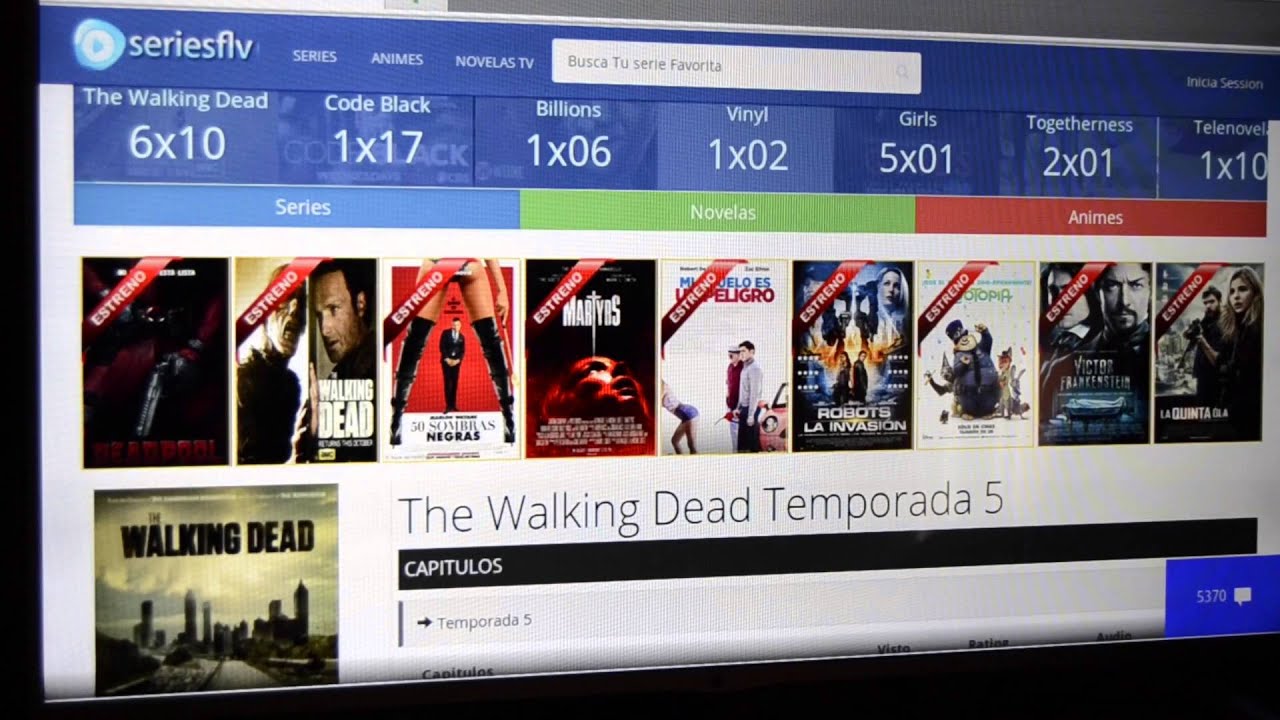Open the La Quinta Ola poster

coord(1209,352)
